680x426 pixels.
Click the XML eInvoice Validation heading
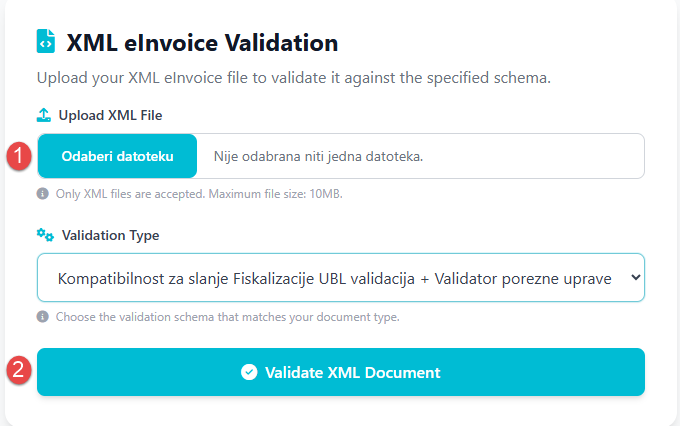[x=202, y=43]
